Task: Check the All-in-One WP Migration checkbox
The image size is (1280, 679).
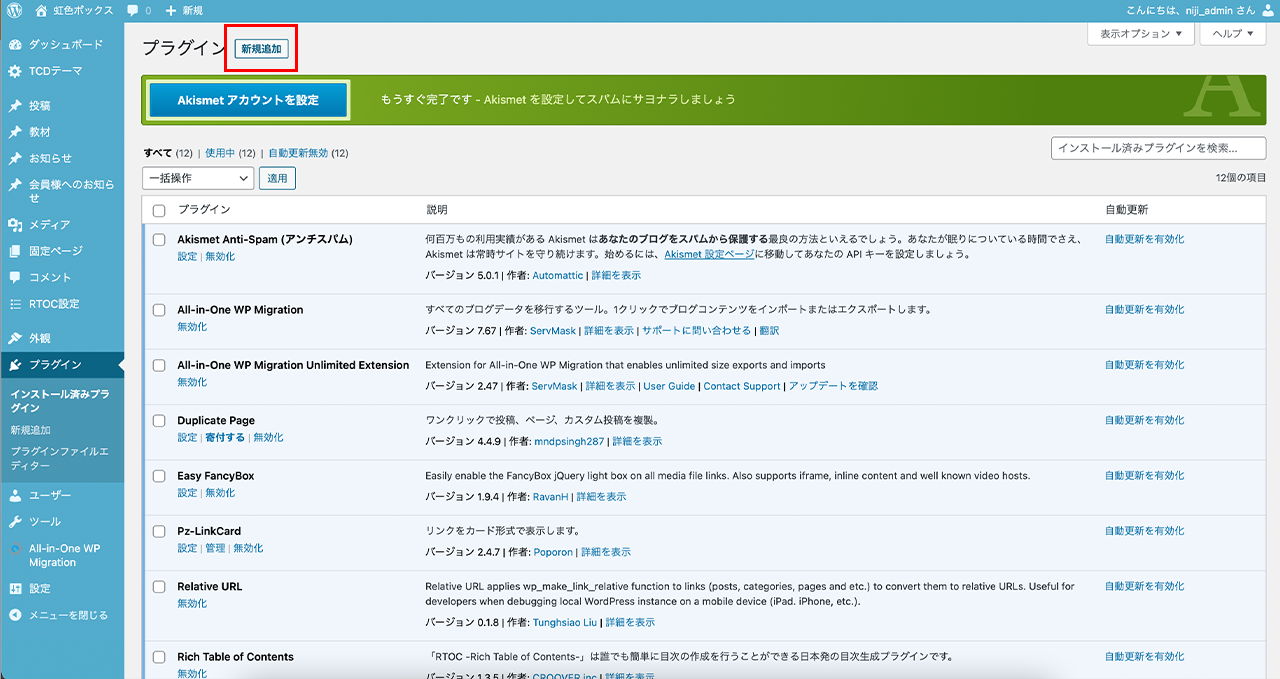Action: [159, 310]
